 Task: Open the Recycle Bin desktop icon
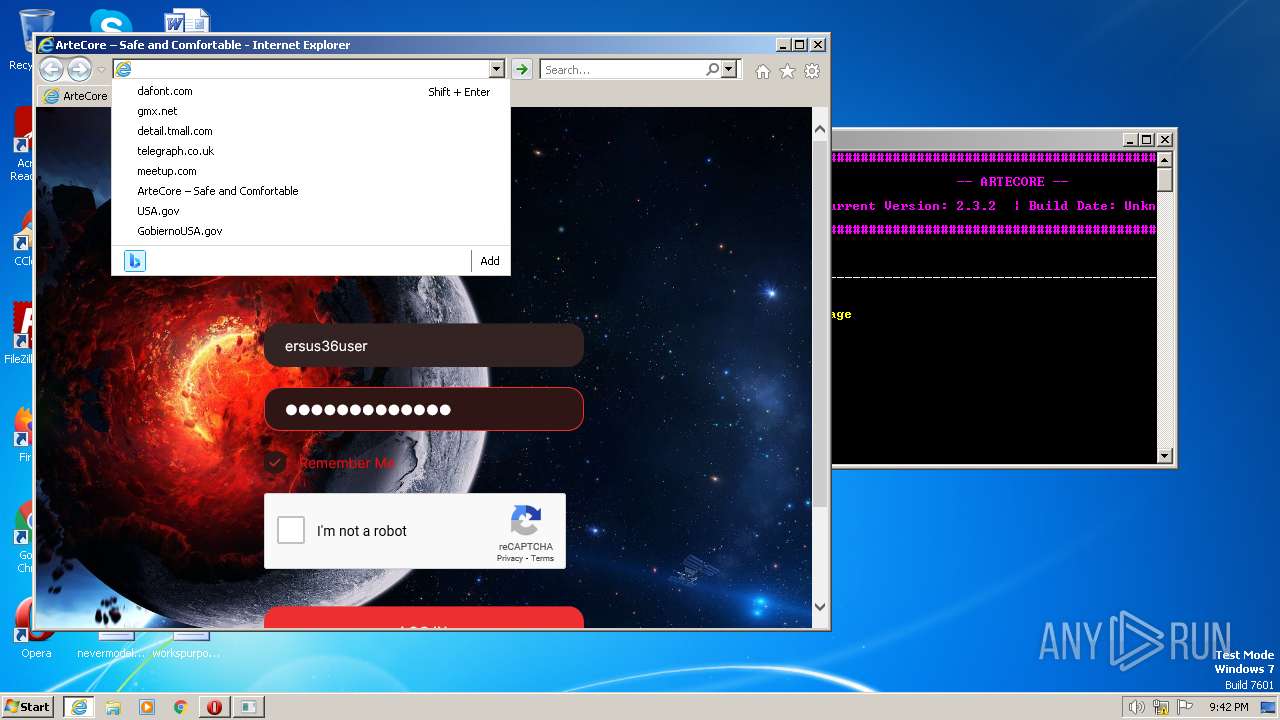35,38
